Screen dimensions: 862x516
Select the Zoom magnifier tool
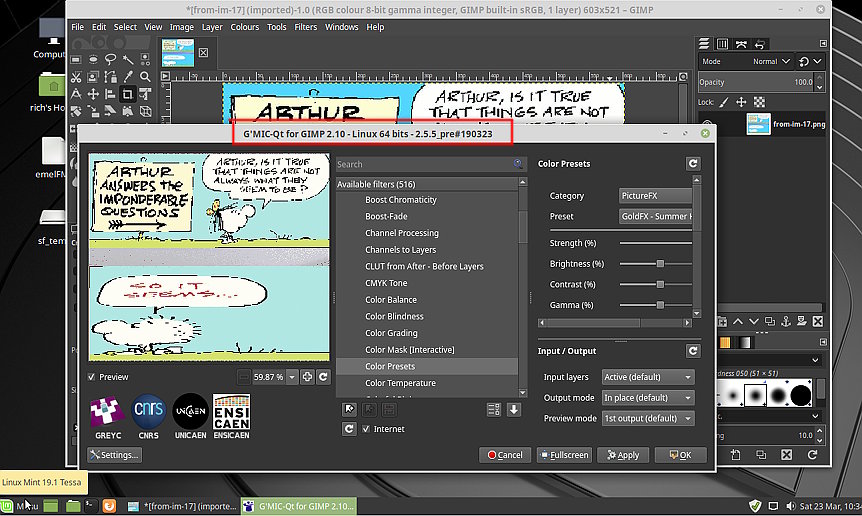(x=145, y=77)
